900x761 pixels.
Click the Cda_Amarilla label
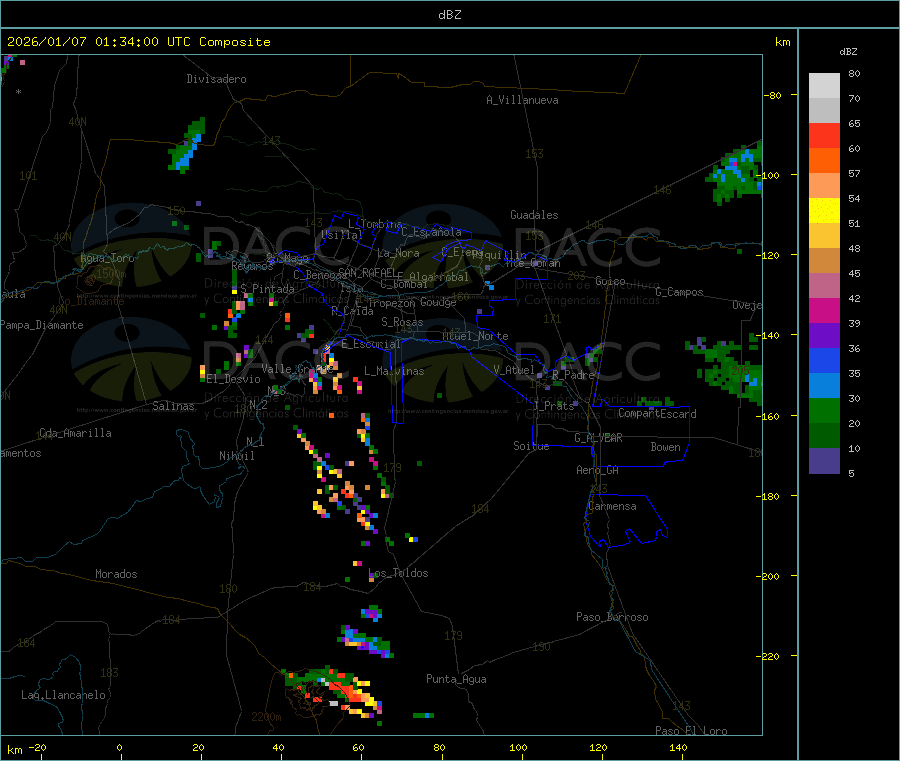75,433
